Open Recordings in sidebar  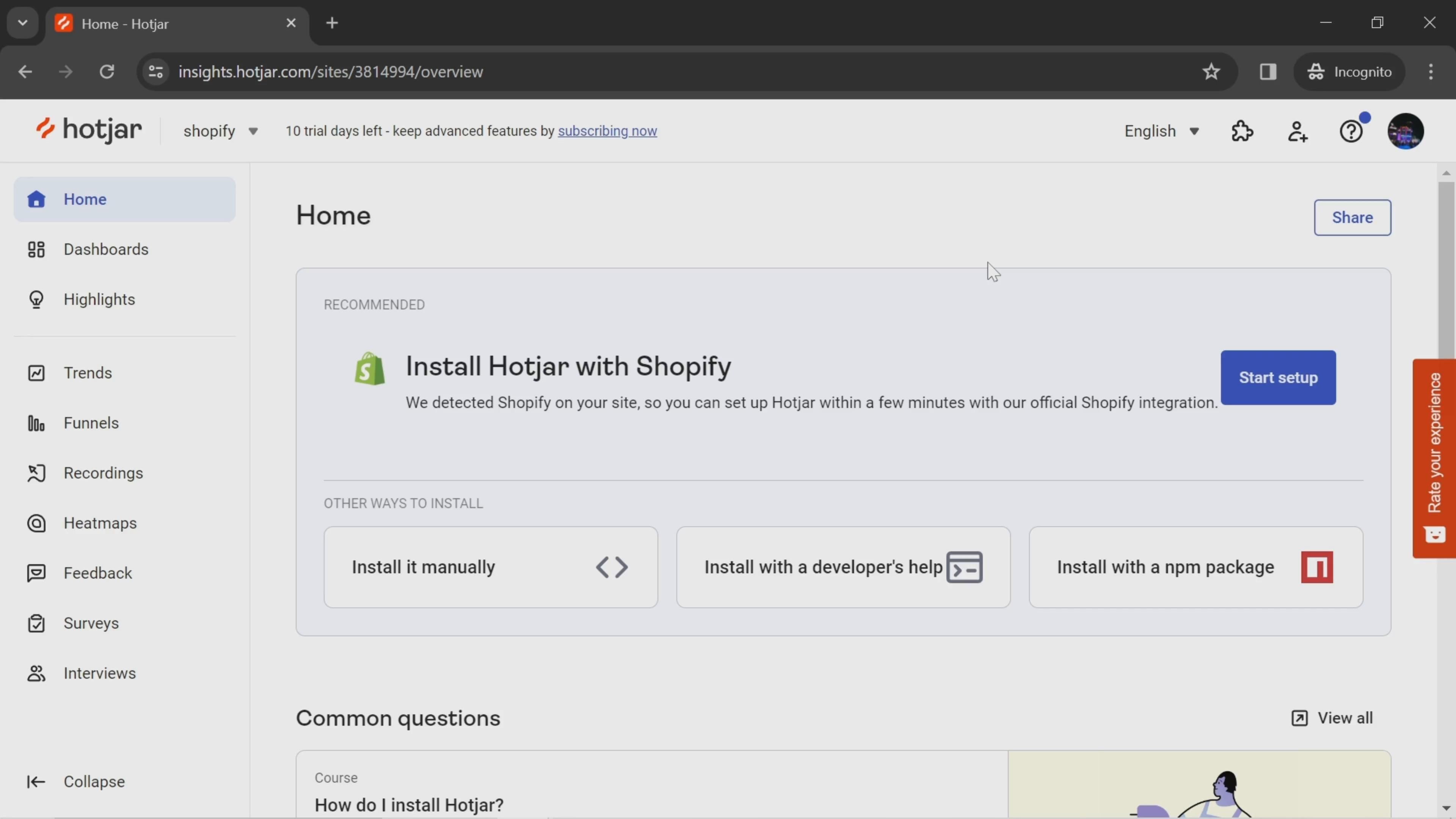point(103,473)
